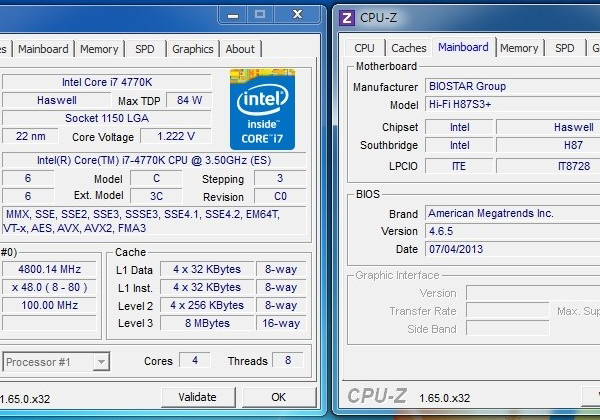Close the left CPU-Z window
The height and width of the screenshot is (420, 600).
(x=297, y=15)
